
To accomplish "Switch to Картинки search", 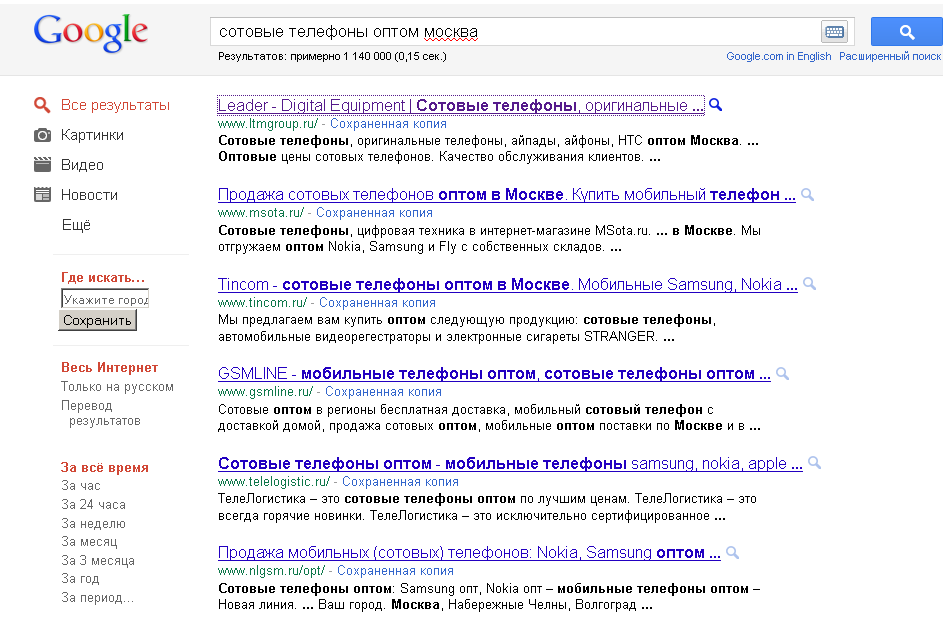I will [x=92, y=135].
